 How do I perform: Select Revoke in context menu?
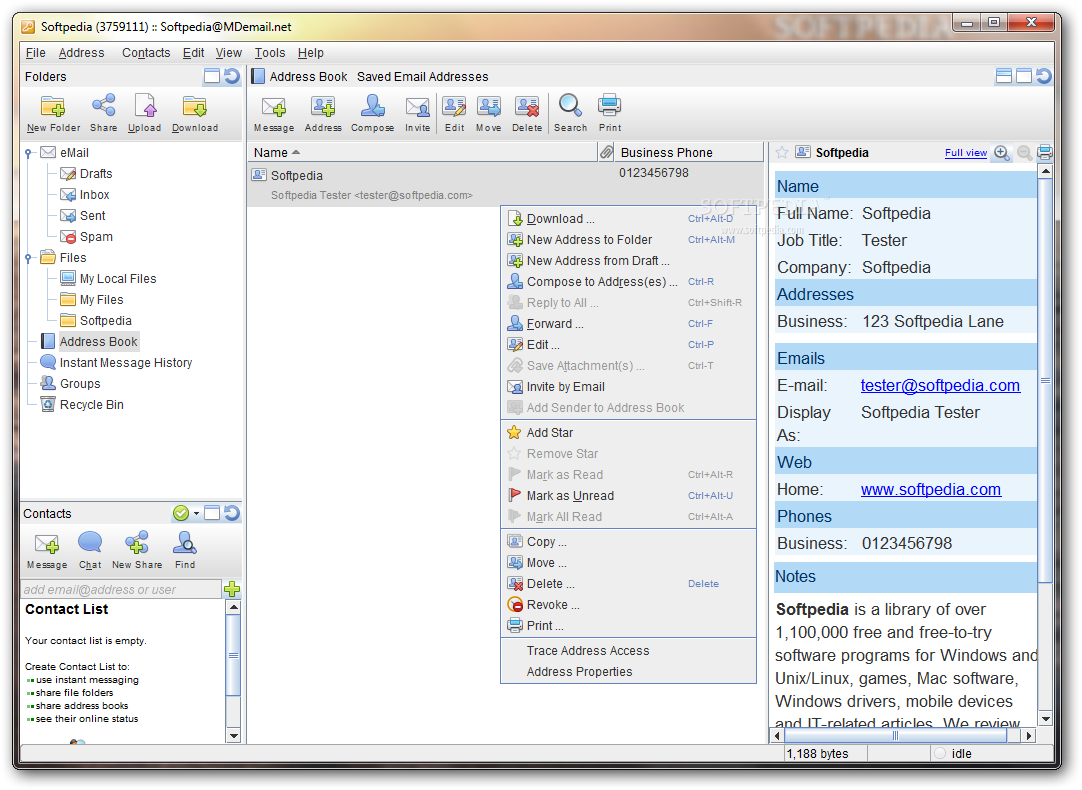coord(628,604)
